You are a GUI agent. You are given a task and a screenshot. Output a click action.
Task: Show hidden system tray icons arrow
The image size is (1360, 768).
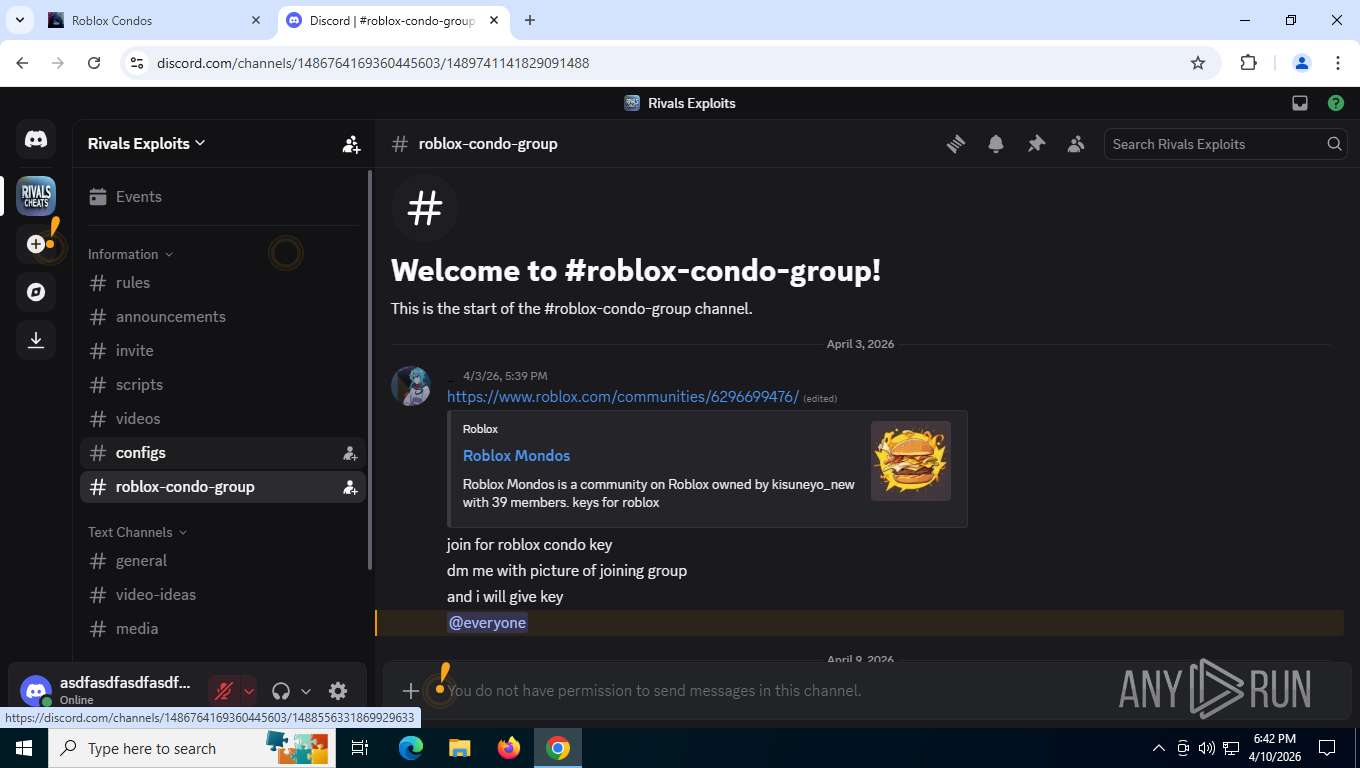1159,748
